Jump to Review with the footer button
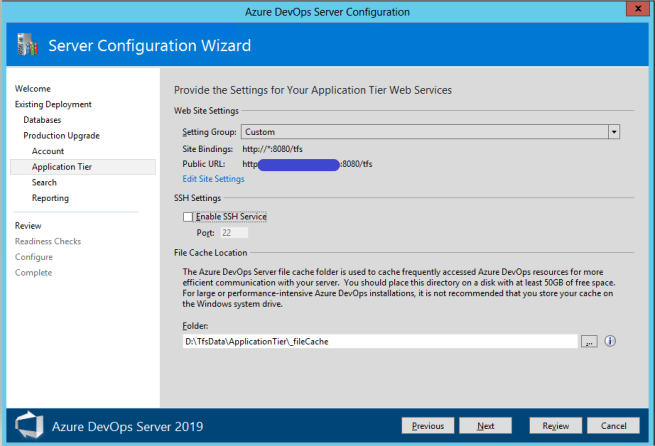The width and height of the screenshot is (655, 446). click(556, 426)
